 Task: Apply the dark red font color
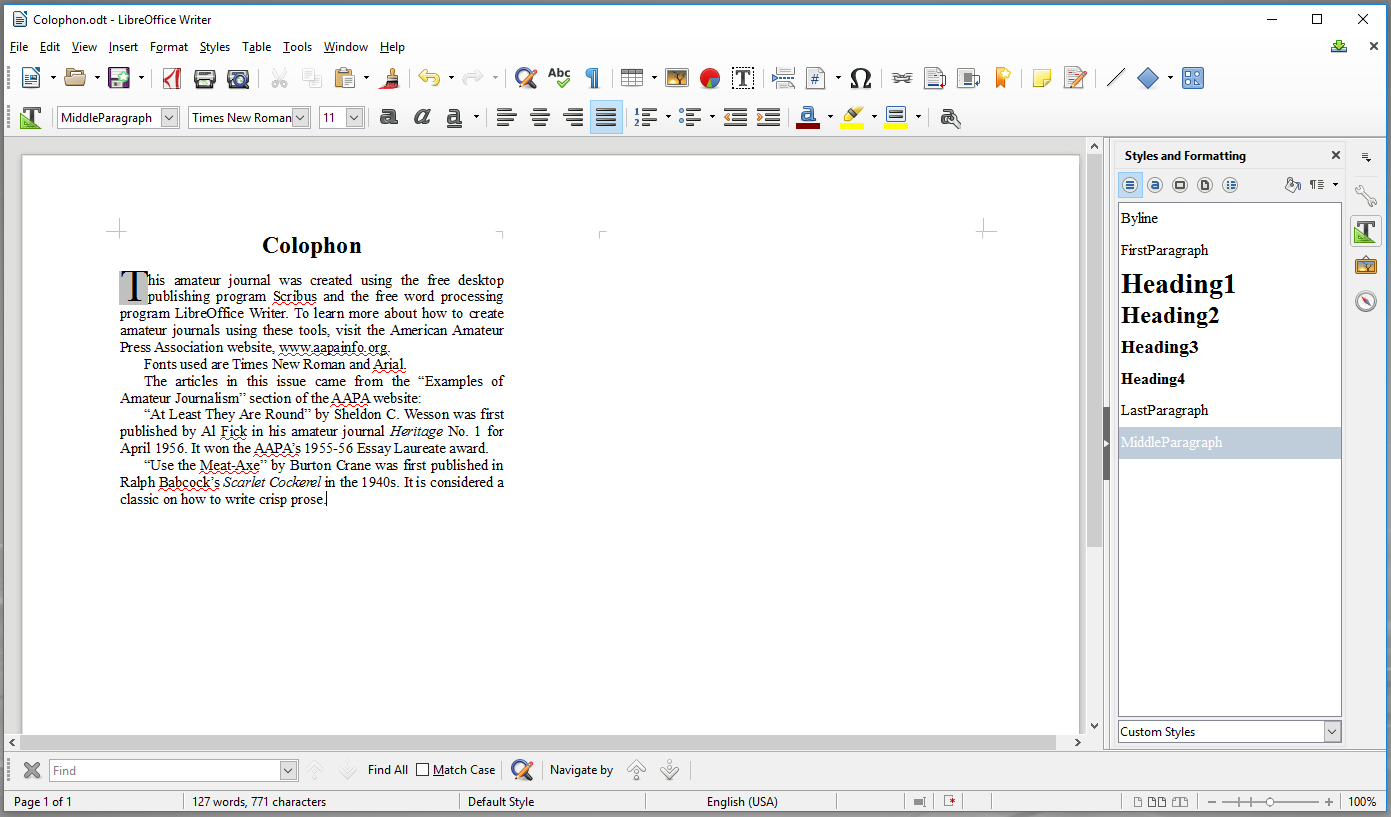808,118
